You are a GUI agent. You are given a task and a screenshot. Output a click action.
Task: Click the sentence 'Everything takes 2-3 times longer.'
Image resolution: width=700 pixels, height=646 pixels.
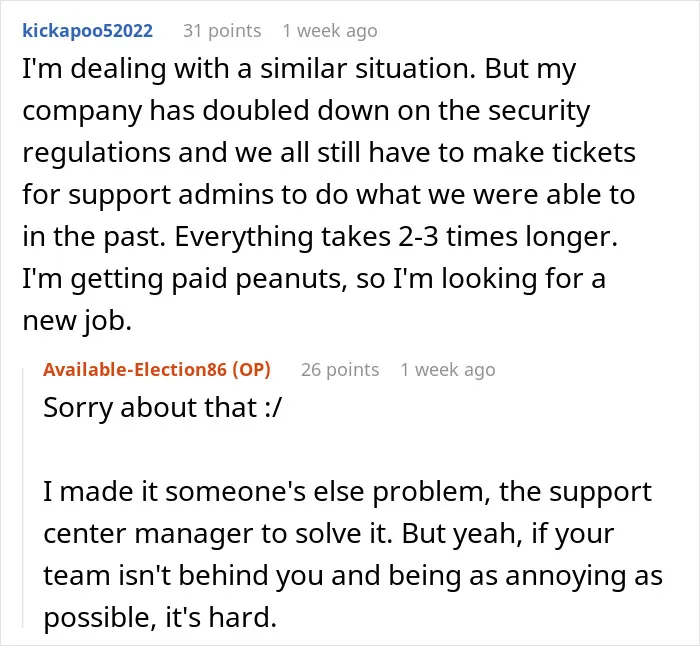tap(396, 237)
